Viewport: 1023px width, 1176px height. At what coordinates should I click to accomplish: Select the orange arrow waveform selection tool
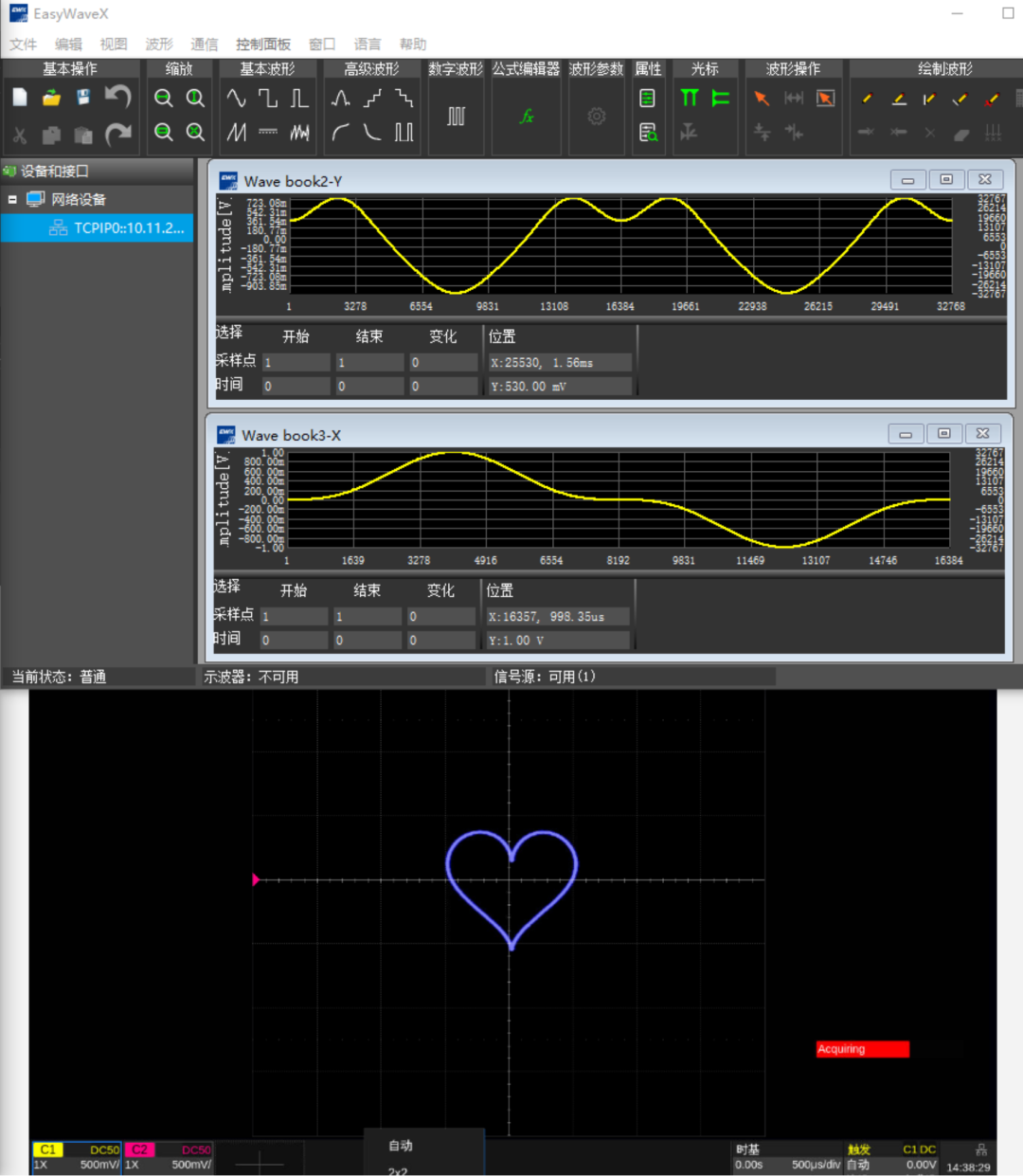tap(761, 99)
